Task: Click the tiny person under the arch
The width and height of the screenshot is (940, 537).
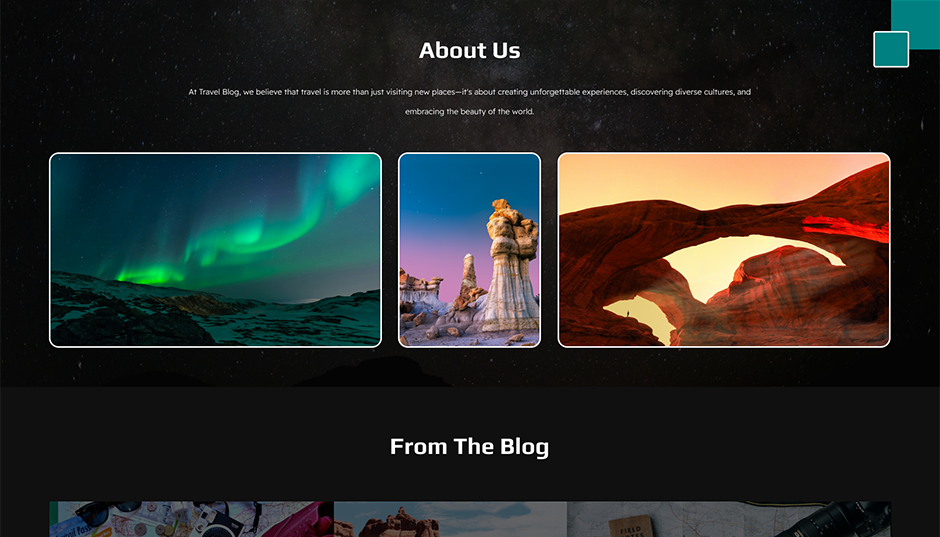Action: (628, 313)
